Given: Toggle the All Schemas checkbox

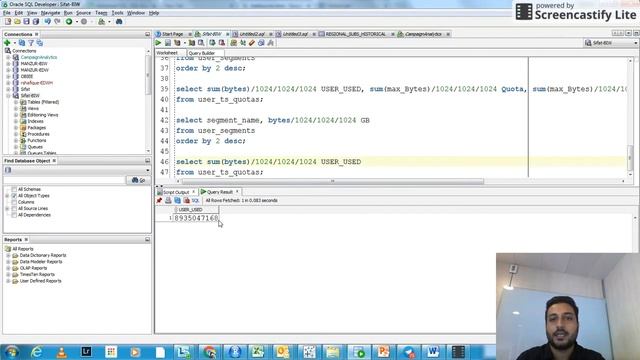Looking at the screenshot, I should click(x=14, y=189).
